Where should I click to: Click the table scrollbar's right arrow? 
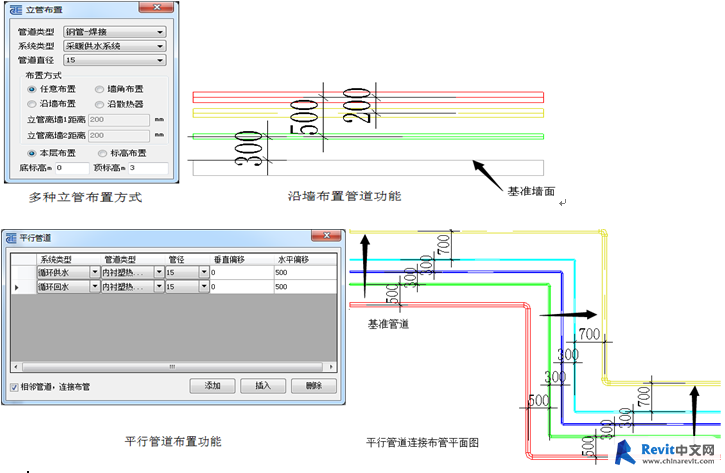(331, 367)
